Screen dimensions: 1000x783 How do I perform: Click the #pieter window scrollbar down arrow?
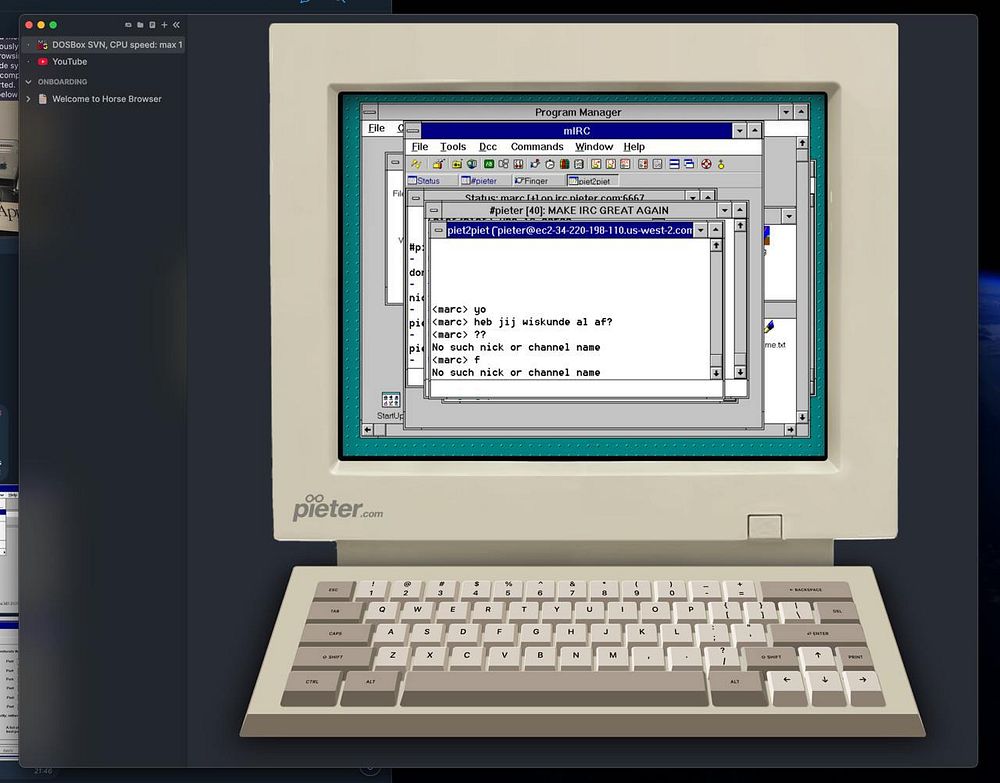[740, 372]
